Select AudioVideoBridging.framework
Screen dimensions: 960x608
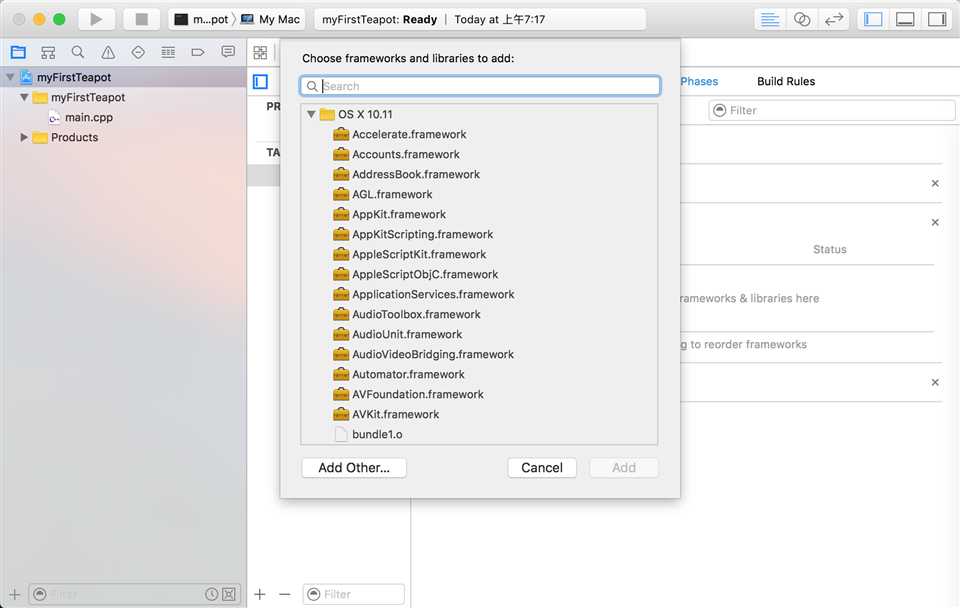424,355
